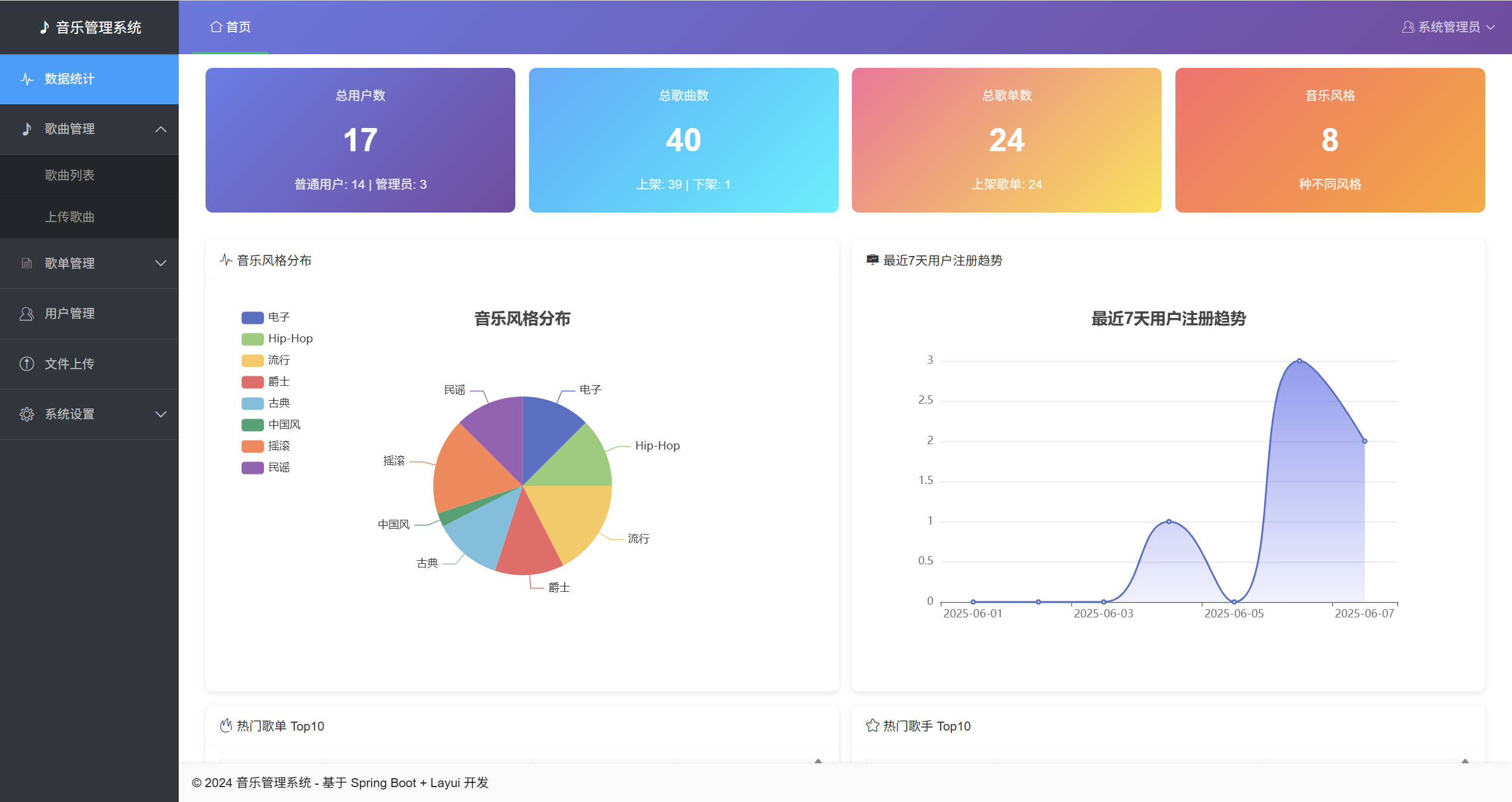Expand the 歌单管理 submenu arrow
1512x802 pixels.
161,263
